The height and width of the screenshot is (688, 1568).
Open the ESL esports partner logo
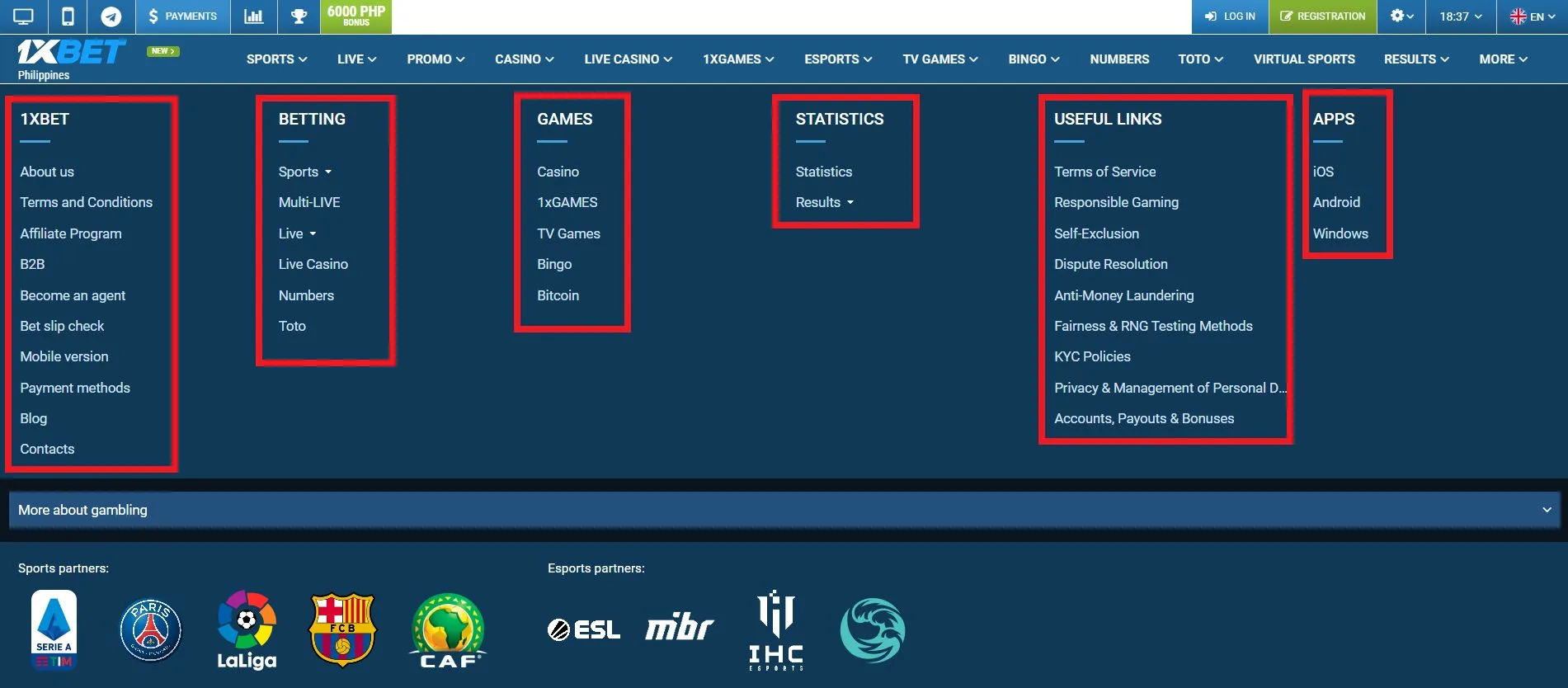pos(584,630)
